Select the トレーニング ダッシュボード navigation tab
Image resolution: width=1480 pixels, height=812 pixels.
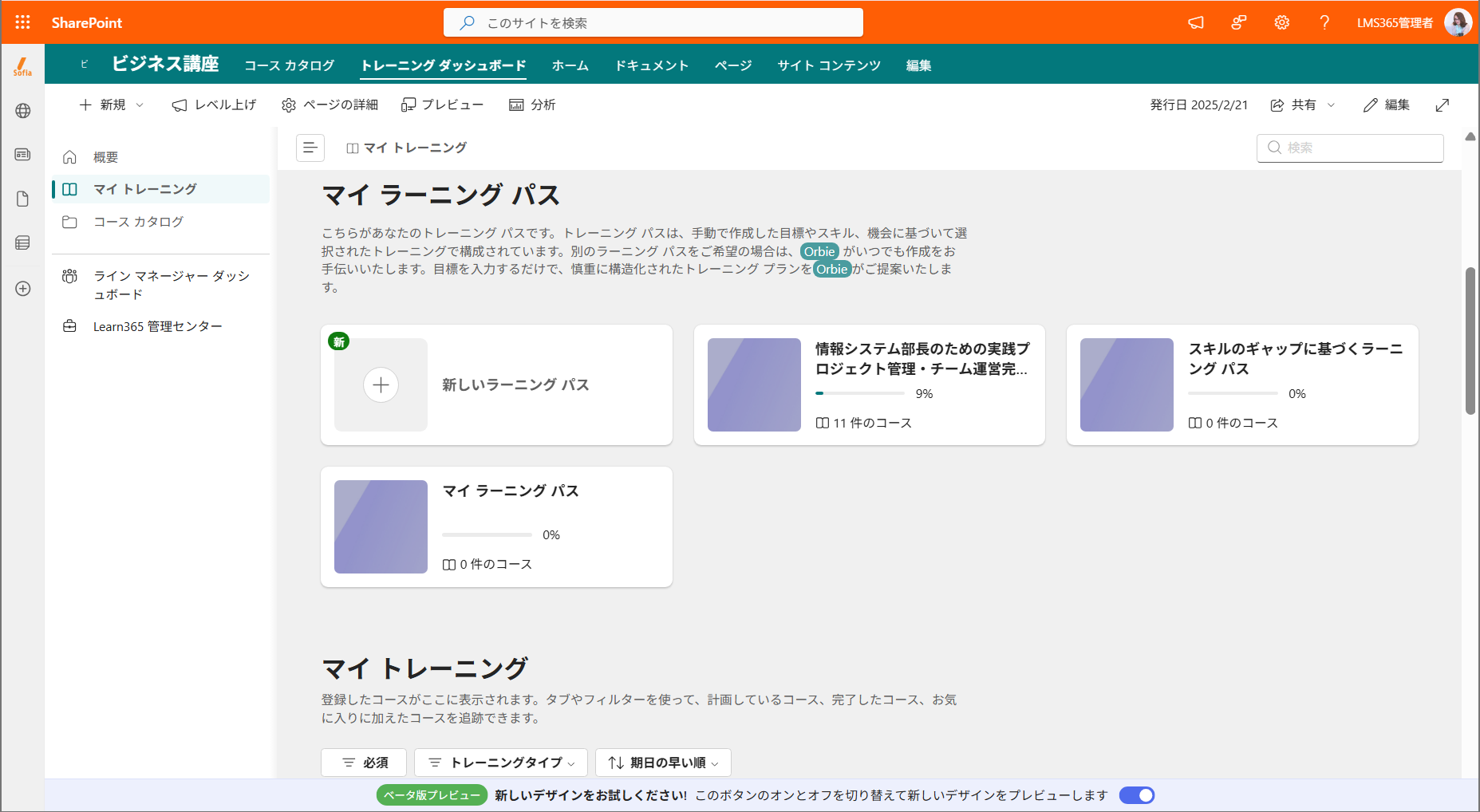[444, 65]
